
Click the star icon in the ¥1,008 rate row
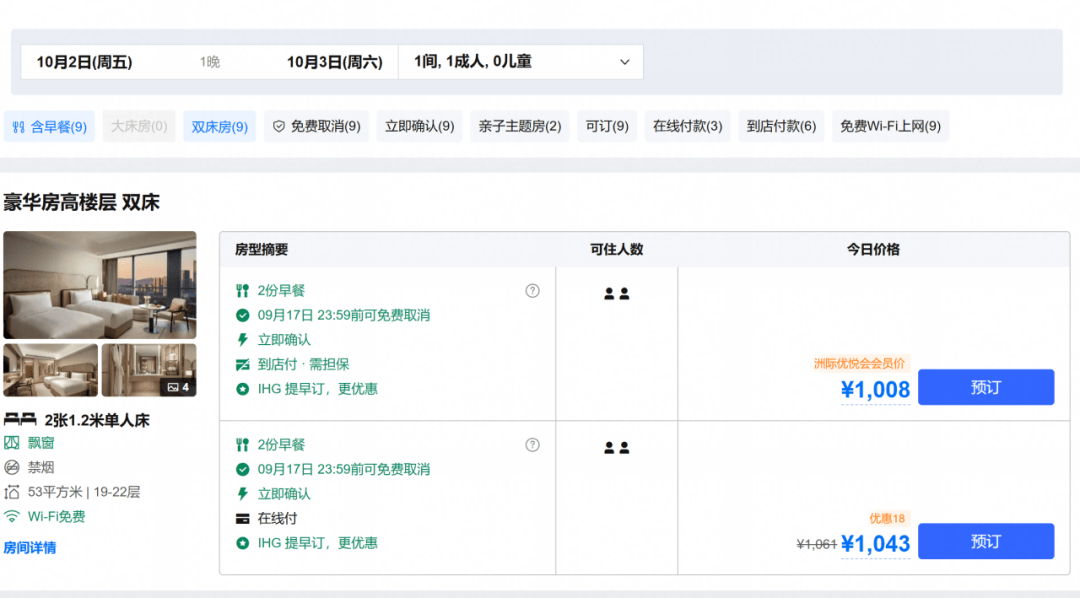point(242,389)
